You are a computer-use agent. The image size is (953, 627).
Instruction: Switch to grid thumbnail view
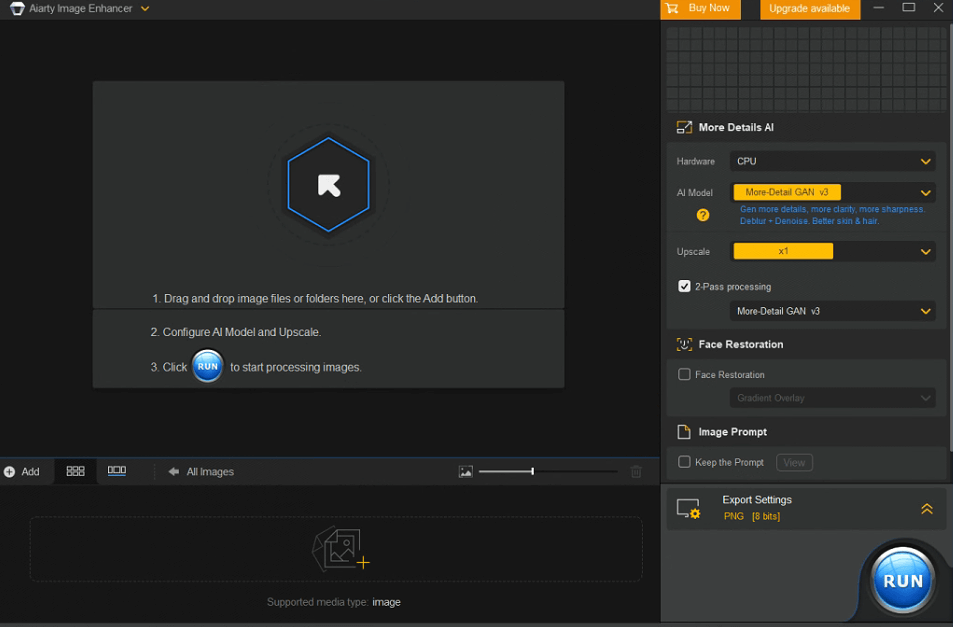point(75,471)
